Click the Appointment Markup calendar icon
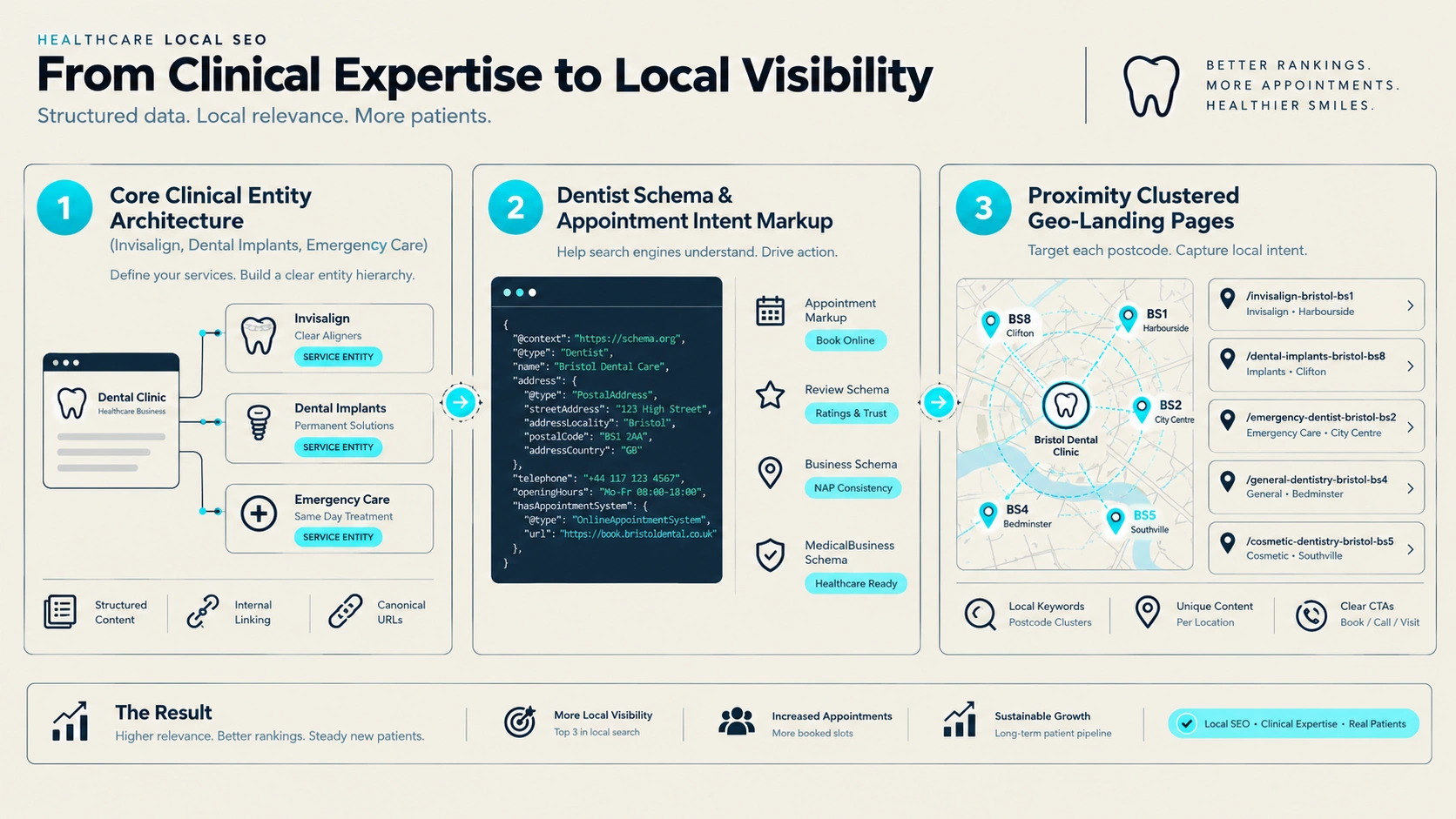 [771, 311]
